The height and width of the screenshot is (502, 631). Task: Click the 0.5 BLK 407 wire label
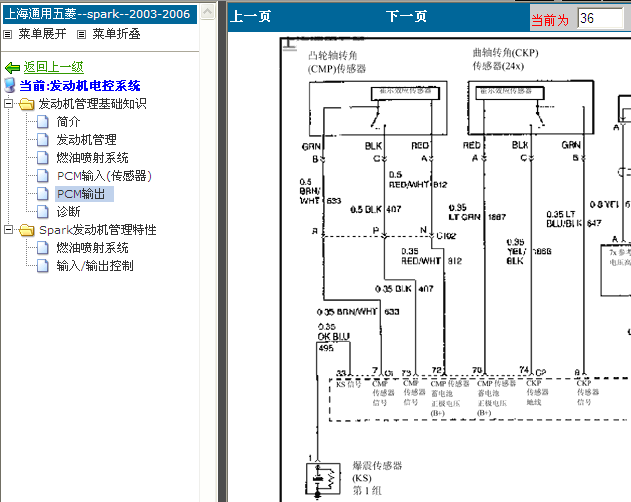point(376,209)
